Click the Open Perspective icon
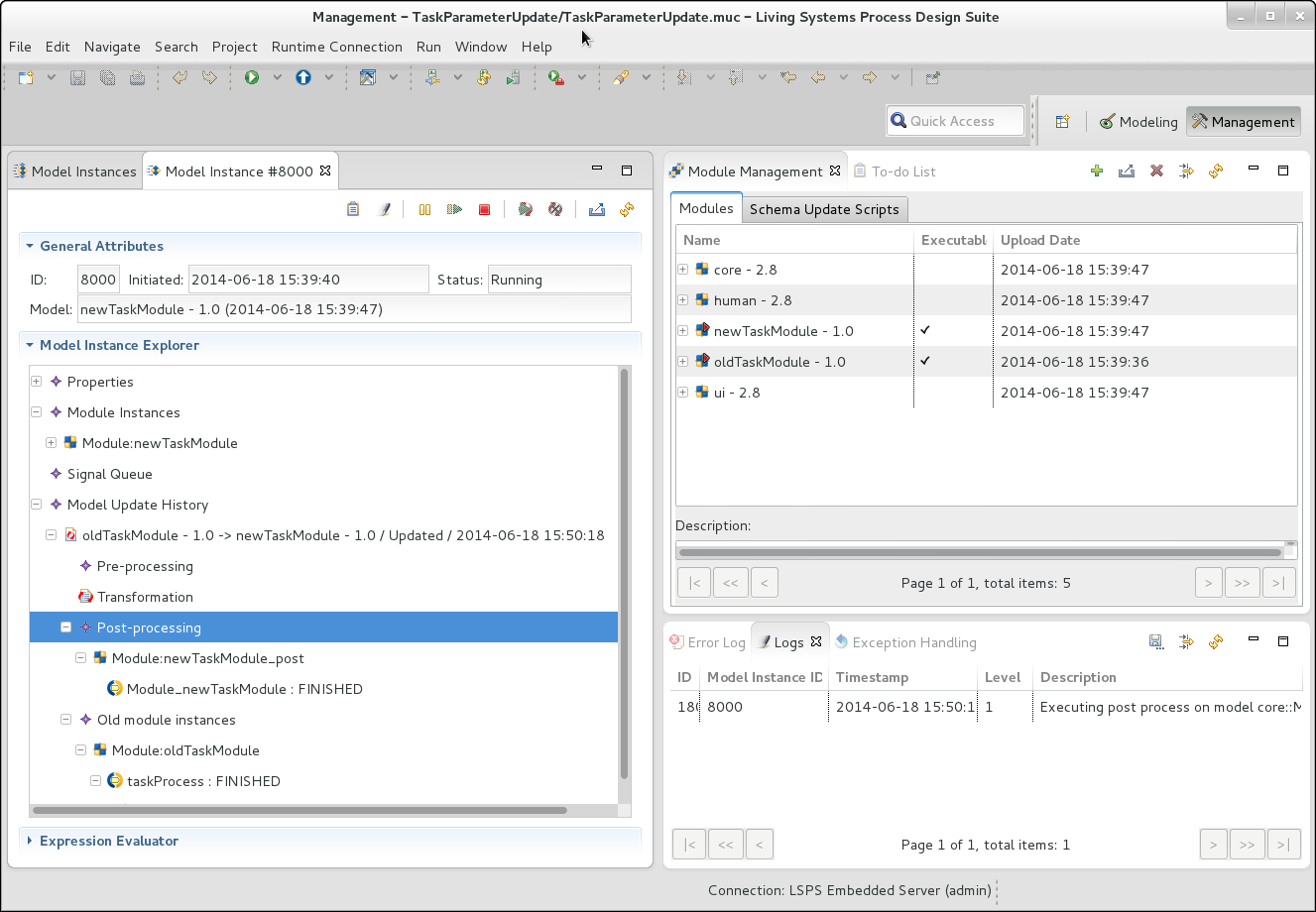Screen dimensions: 1316x912 click(x=1062, y=121)
